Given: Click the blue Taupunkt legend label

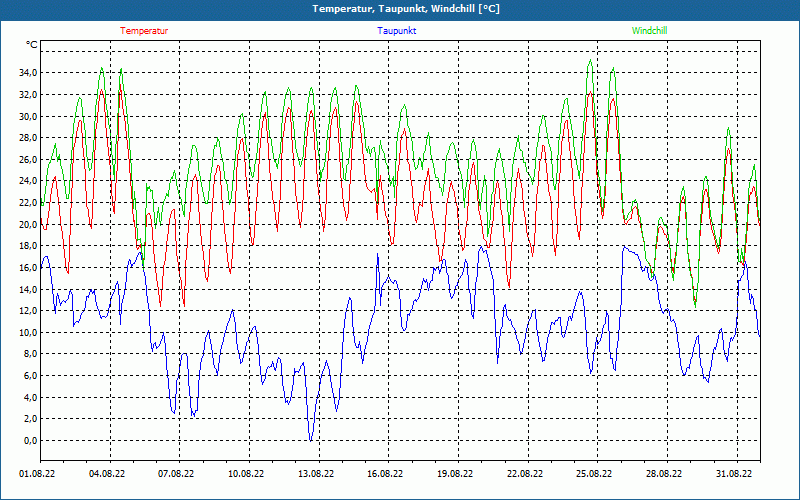Looking at the screenshot, I should click(397, 31).
